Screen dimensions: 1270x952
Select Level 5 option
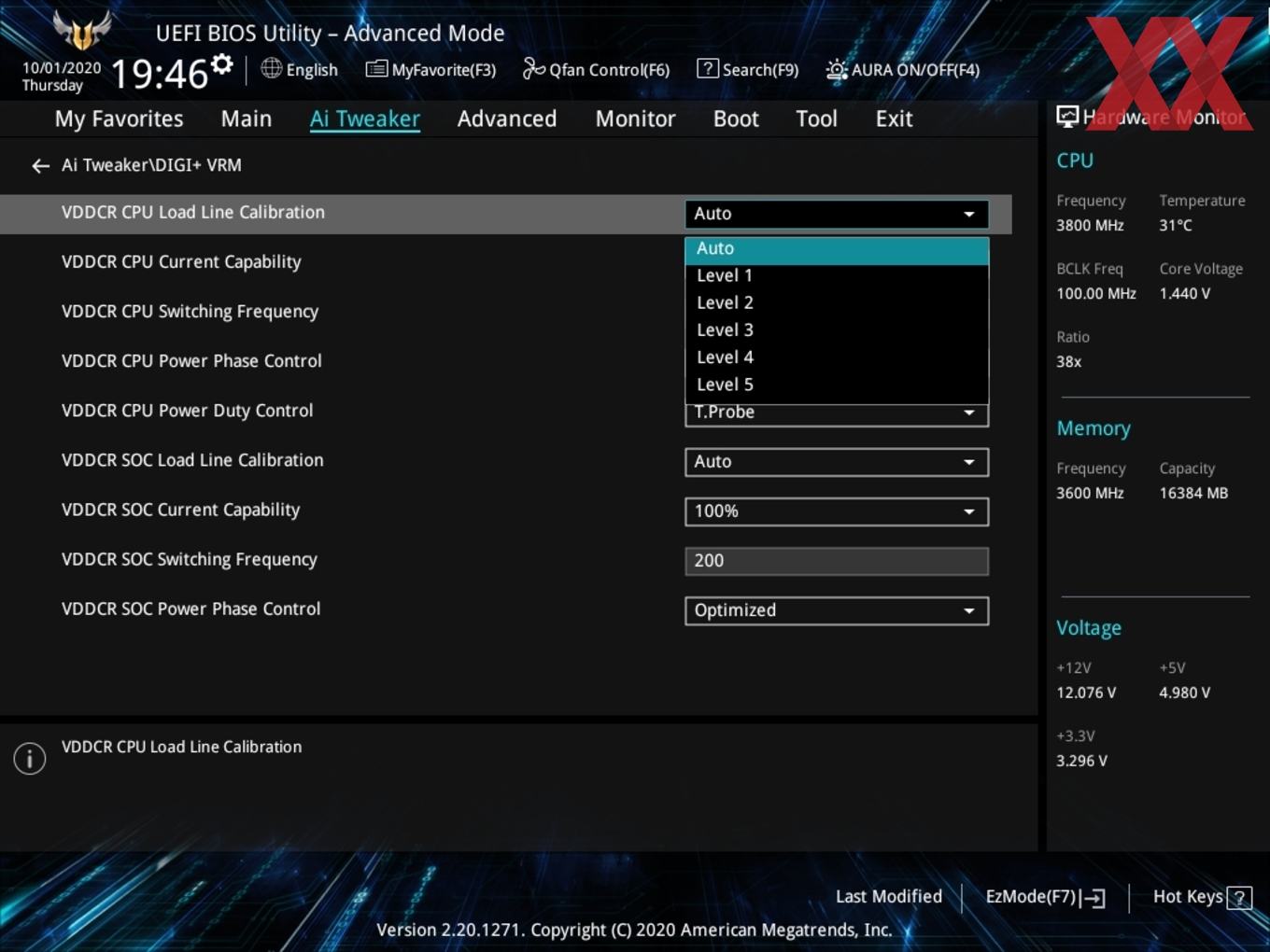click(x=837, y=385)
